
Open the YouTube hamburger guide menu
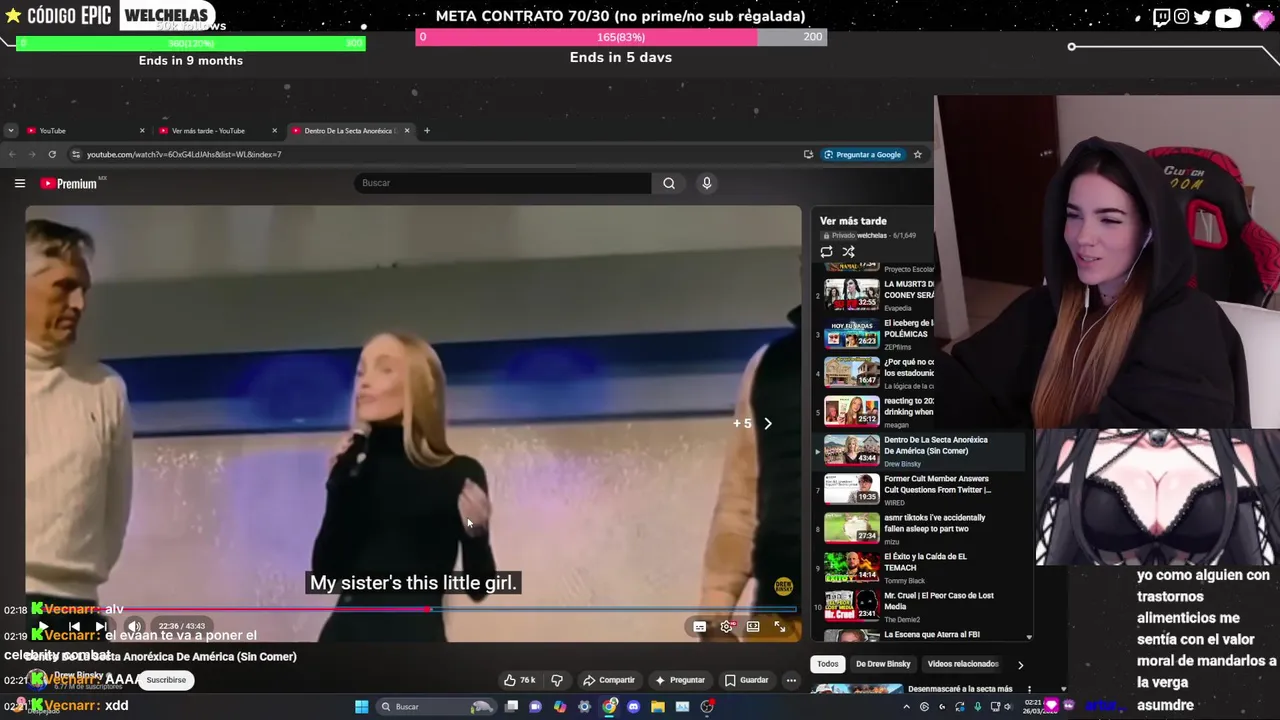[19, 183]
